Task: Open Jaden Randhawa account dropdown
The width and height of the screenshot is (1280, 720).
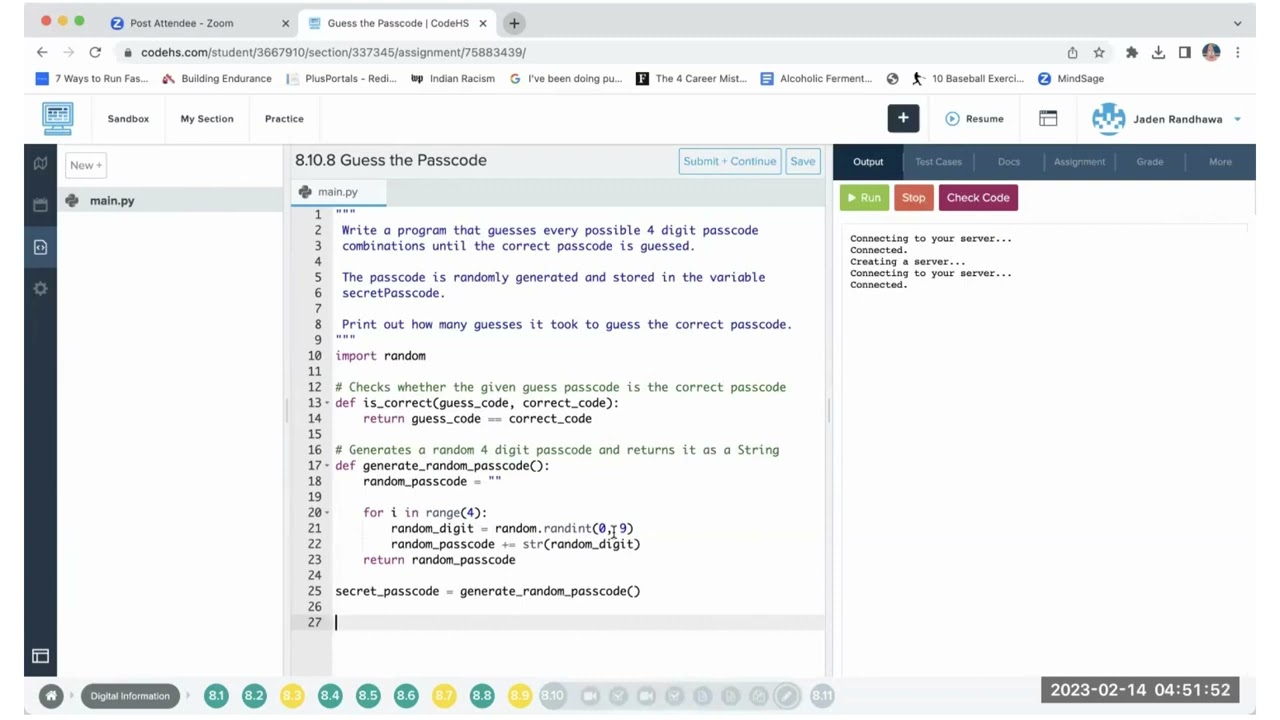Action: point(1166,119)
